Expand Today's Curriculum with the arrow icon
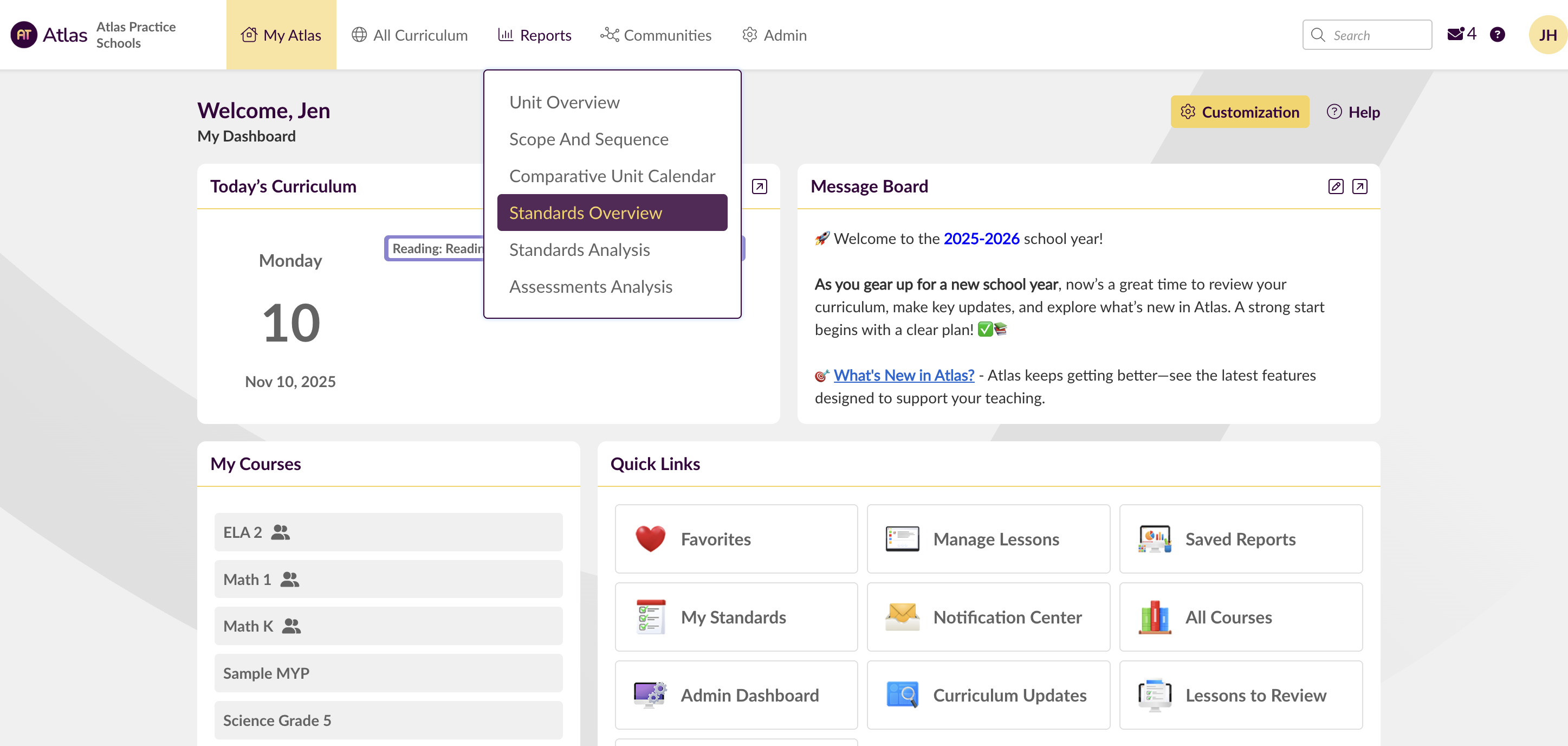Screen dimensions: 1568x746 click(759, 186)
